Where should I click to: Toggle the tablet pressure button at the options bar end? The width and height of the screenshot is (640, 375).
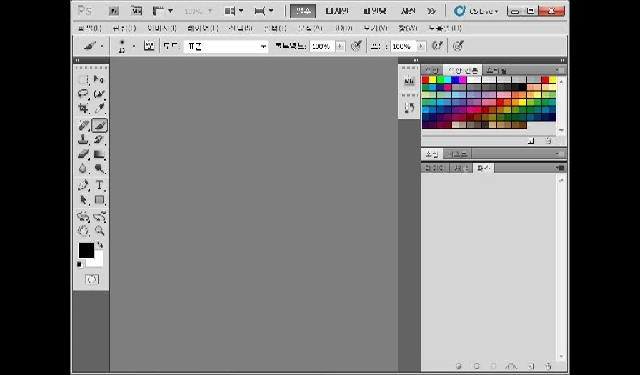point(458,46)
